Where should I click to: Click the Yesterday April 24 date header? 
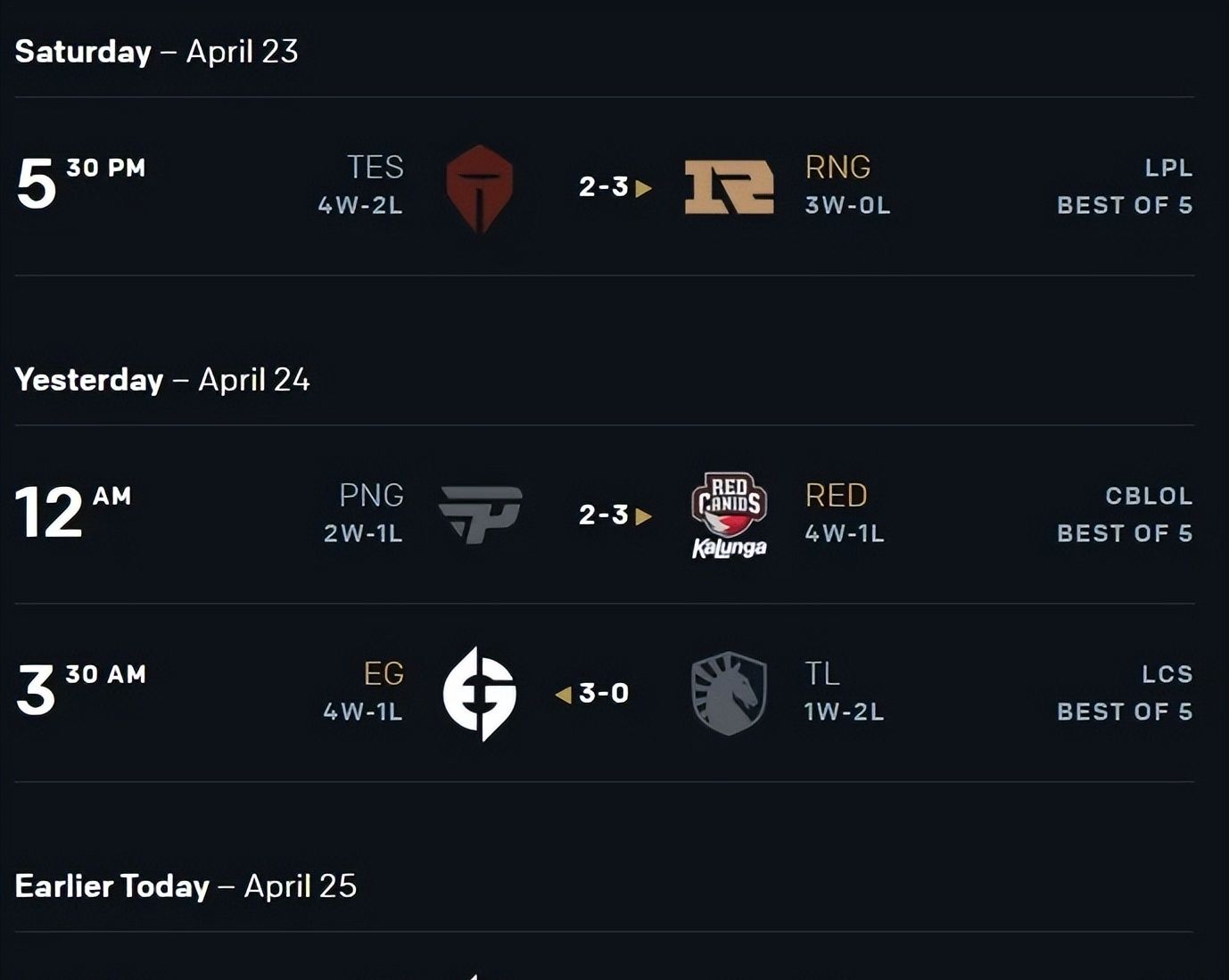click(x=162, y=379)
